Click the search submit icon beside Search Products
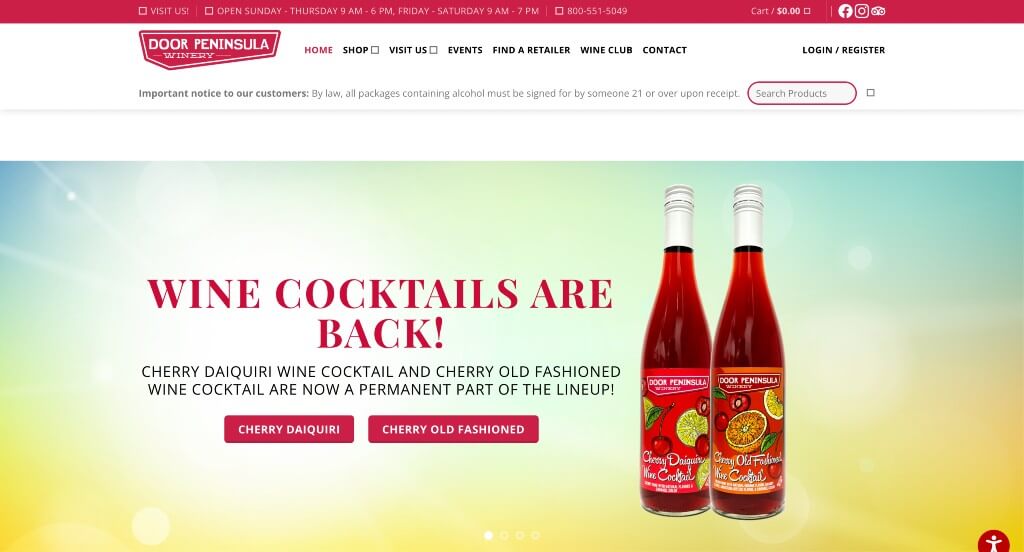The image size is (1024, 552). click(871, 93)
